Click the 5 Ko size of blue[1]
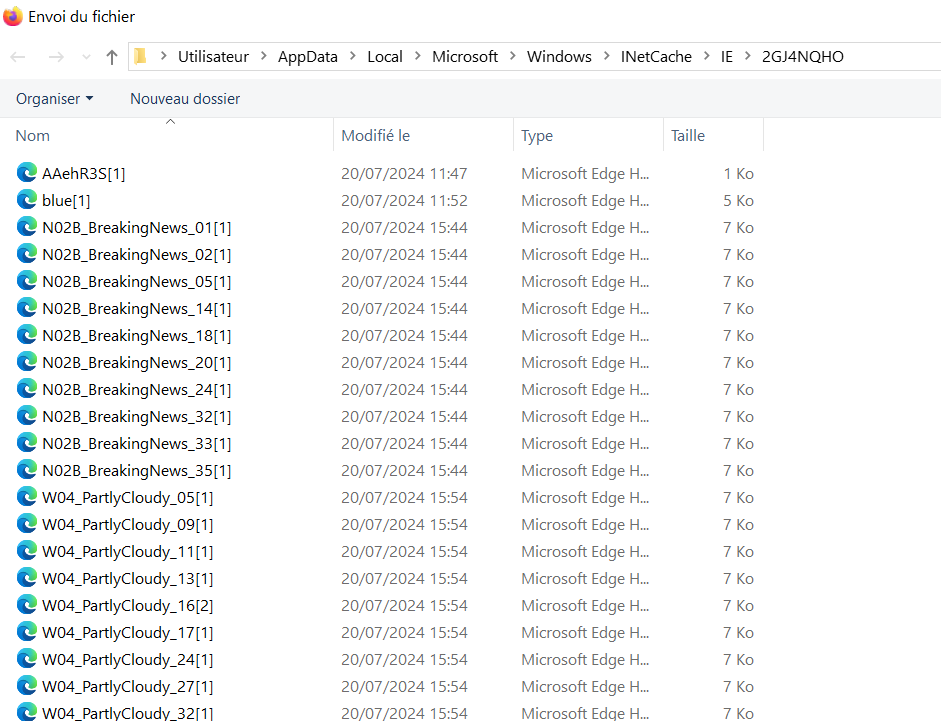The image size is (941, 721). pos(738,201)
